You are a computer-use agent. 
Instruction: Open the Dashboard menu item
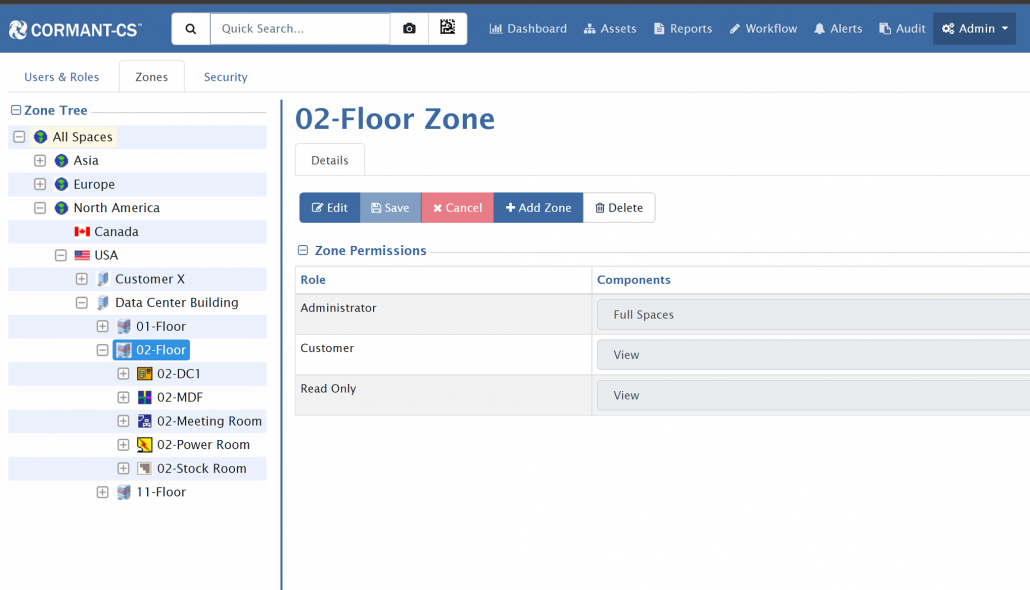pyautogui.click(x=528, y=29)
